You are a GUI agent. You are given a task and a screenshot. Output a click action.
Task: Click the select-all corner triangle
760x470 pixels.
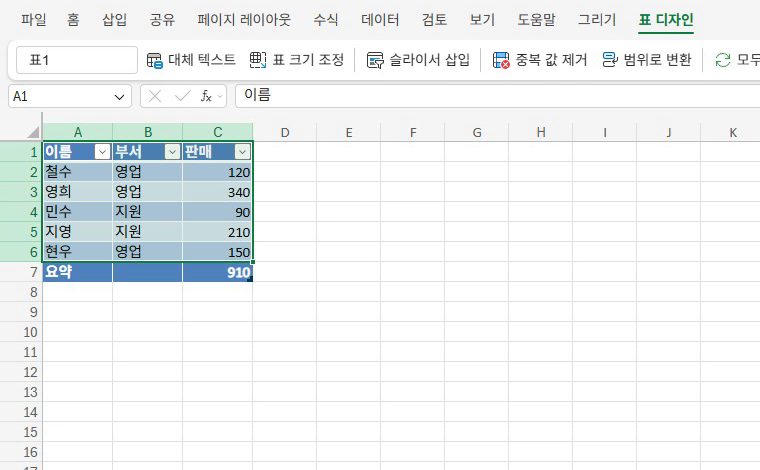click(33, 132)
